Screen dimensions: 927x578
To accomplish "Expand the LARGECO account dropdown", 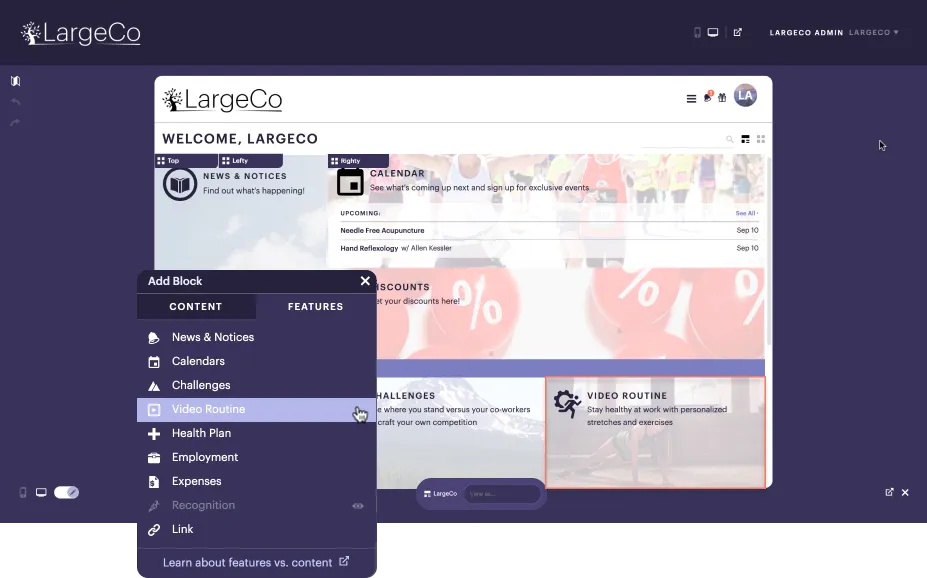I will (x=874, y=33).
